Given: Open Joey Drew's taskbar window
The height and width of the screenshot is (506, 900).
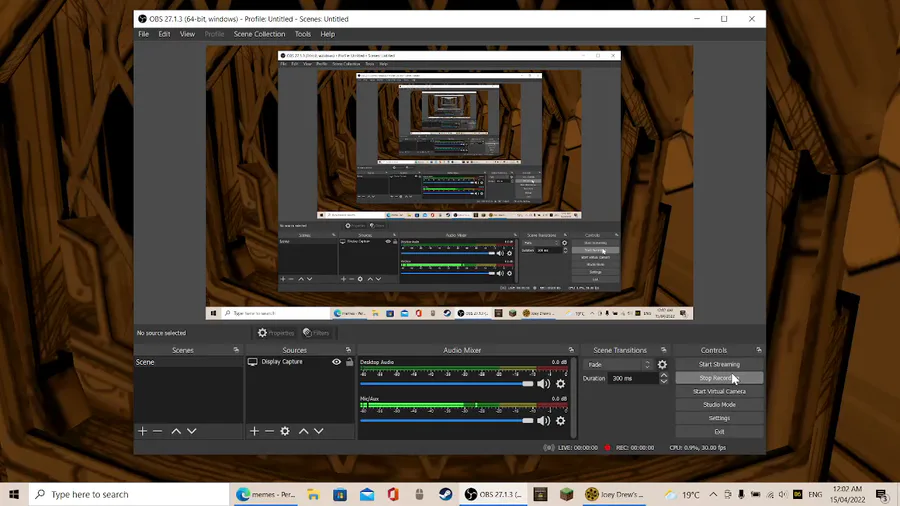Looking at the screenshot, I should 615,494.
